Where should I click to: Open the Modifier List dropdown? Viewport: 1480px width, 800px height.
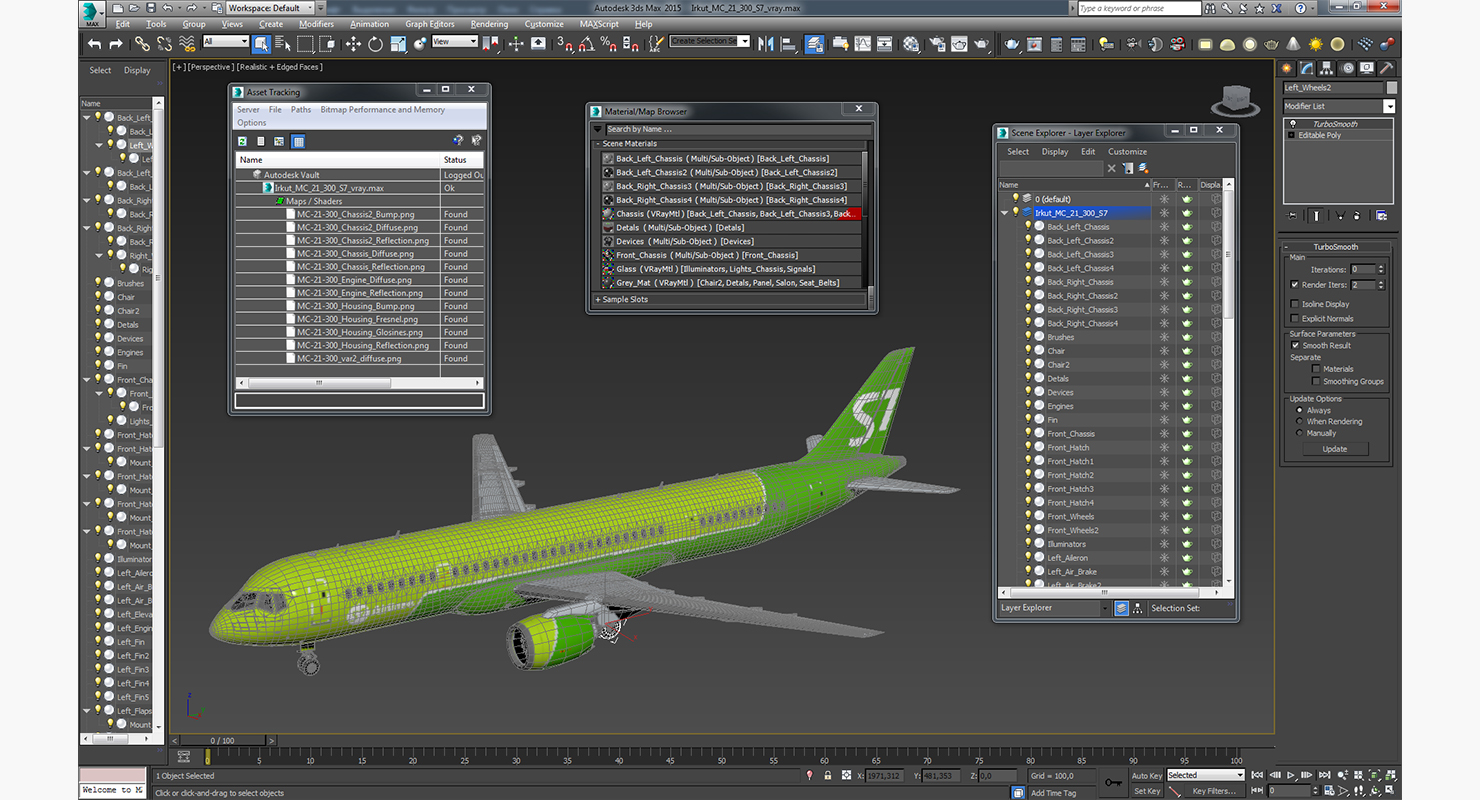(1389, 106)
